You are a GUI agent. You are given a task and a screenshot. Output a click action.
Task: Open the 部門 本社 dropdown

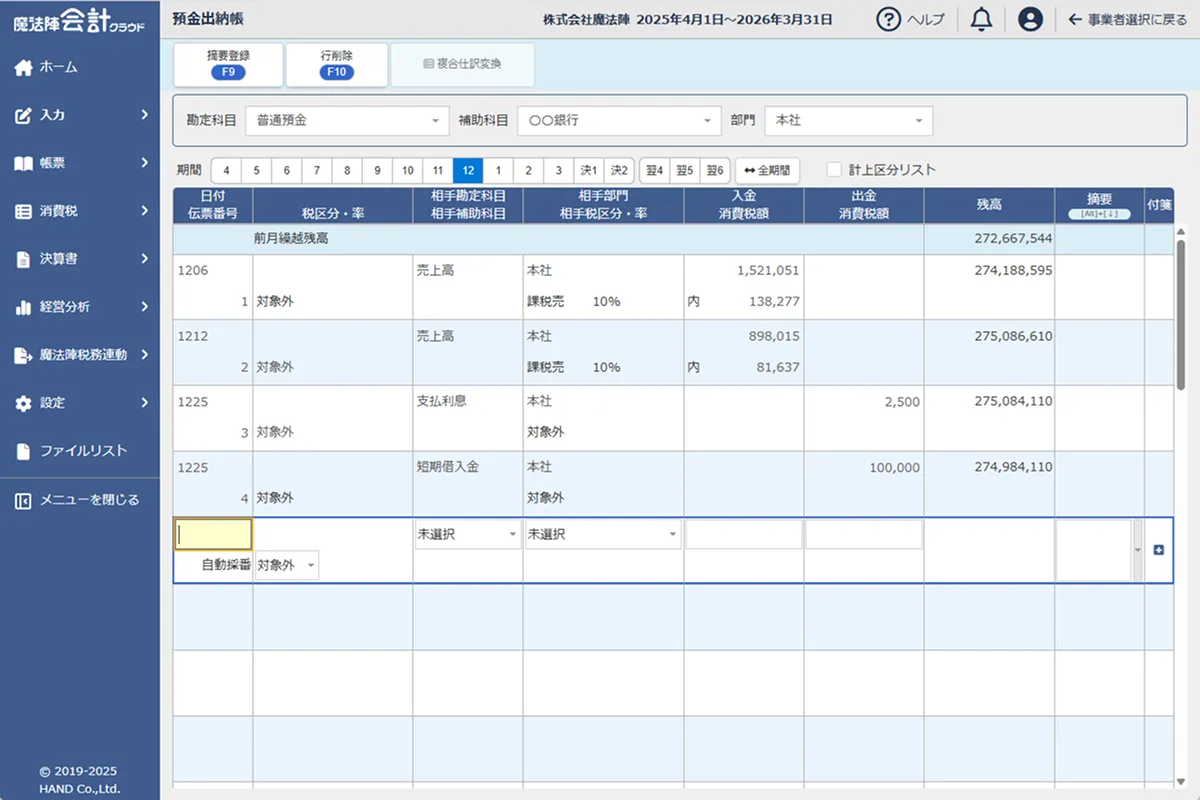(x=848, y=121)
